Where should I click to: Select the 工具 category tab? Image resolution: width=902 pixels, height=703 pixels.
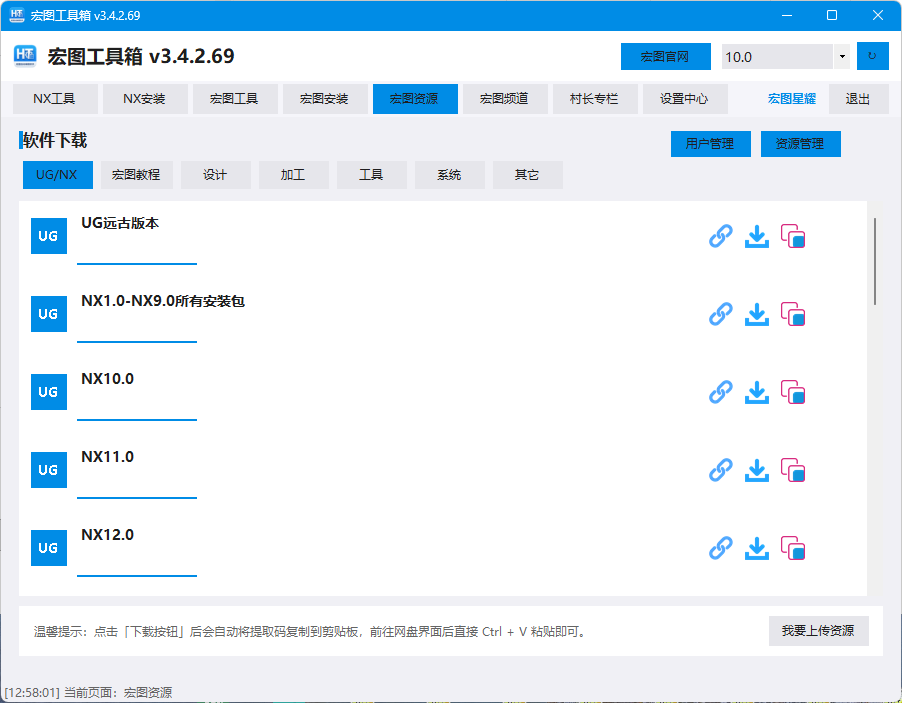coord(372,175)
